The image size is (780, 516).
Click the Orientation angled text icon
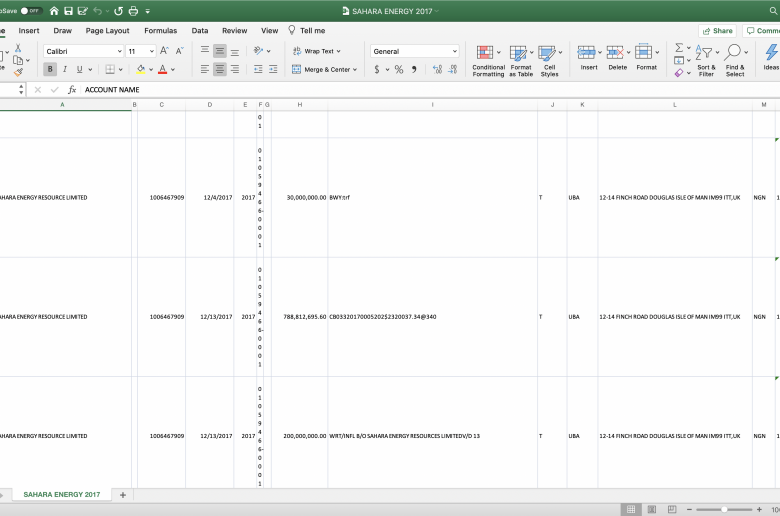point(258,51)
